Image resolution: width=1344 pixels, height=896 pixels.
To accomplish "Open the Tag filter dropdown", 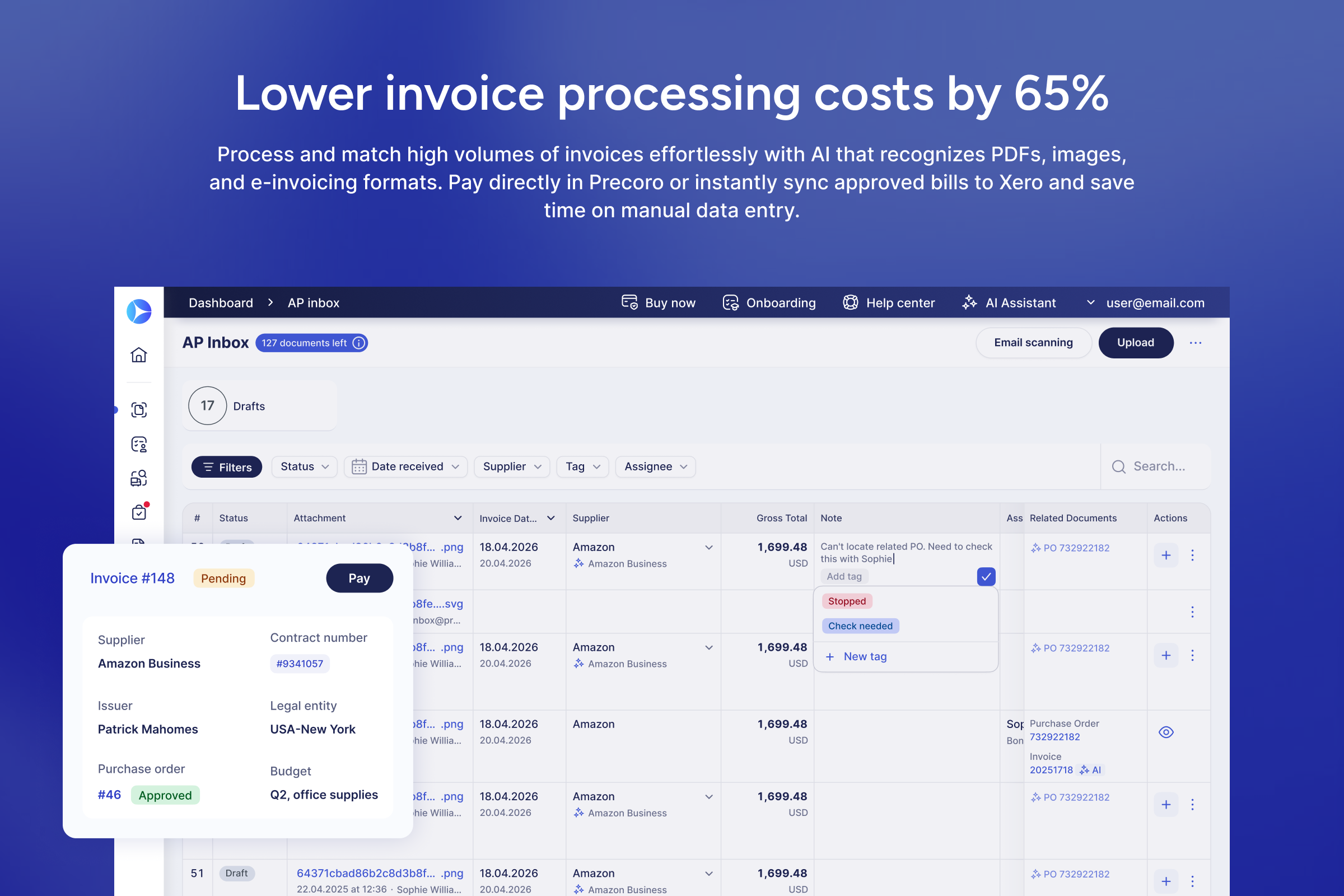I will 582,467.
